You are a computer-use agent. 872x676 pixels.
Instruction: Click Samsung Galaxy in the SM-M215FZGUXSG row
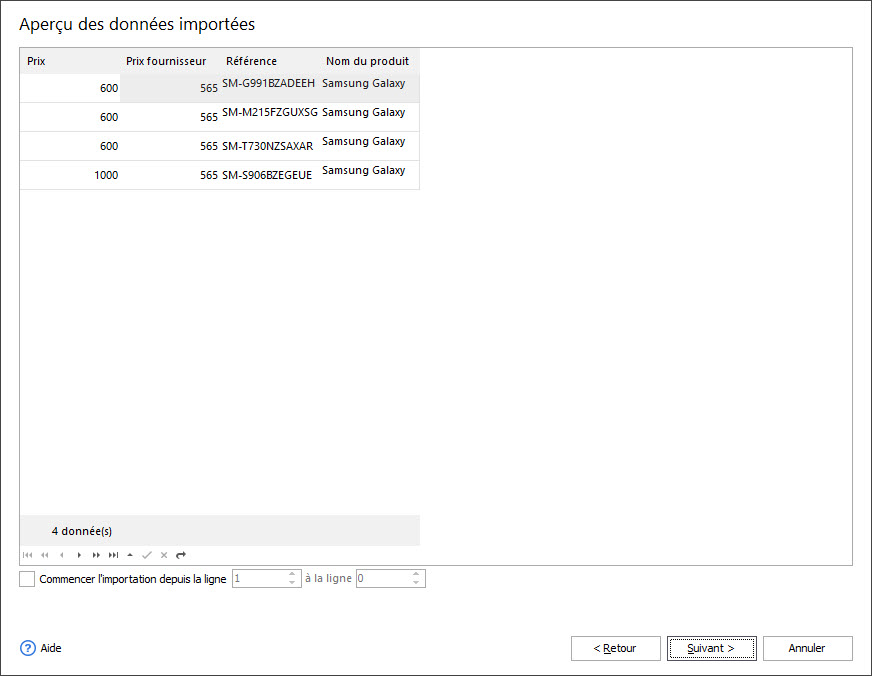point(370,117)
